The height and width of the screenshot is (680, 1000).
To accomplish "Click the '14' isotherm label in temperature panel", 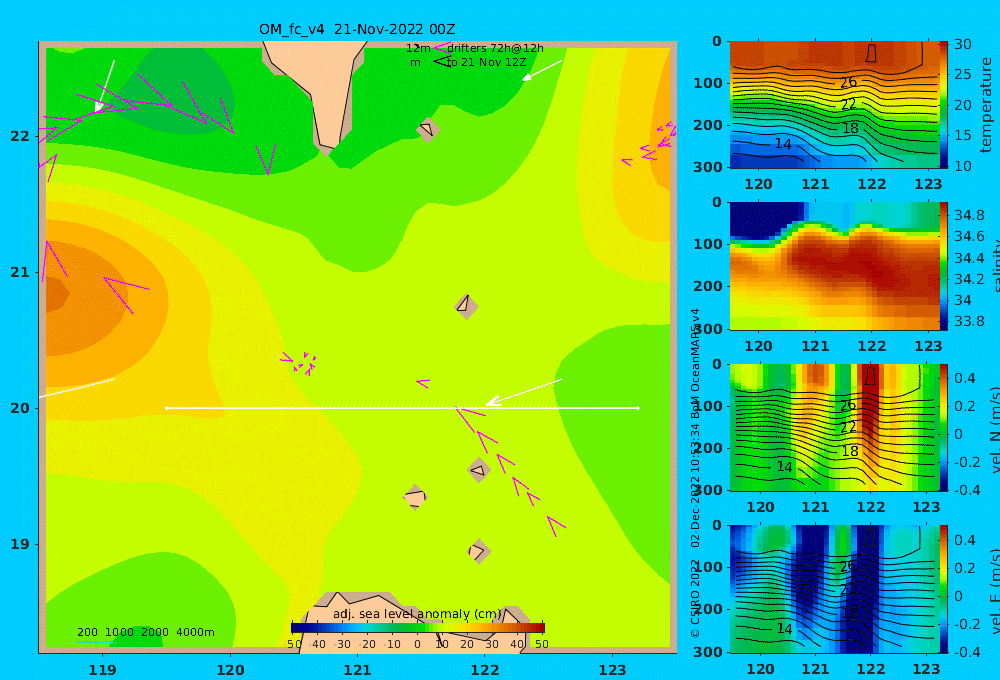I will click(x=783, y=144).
